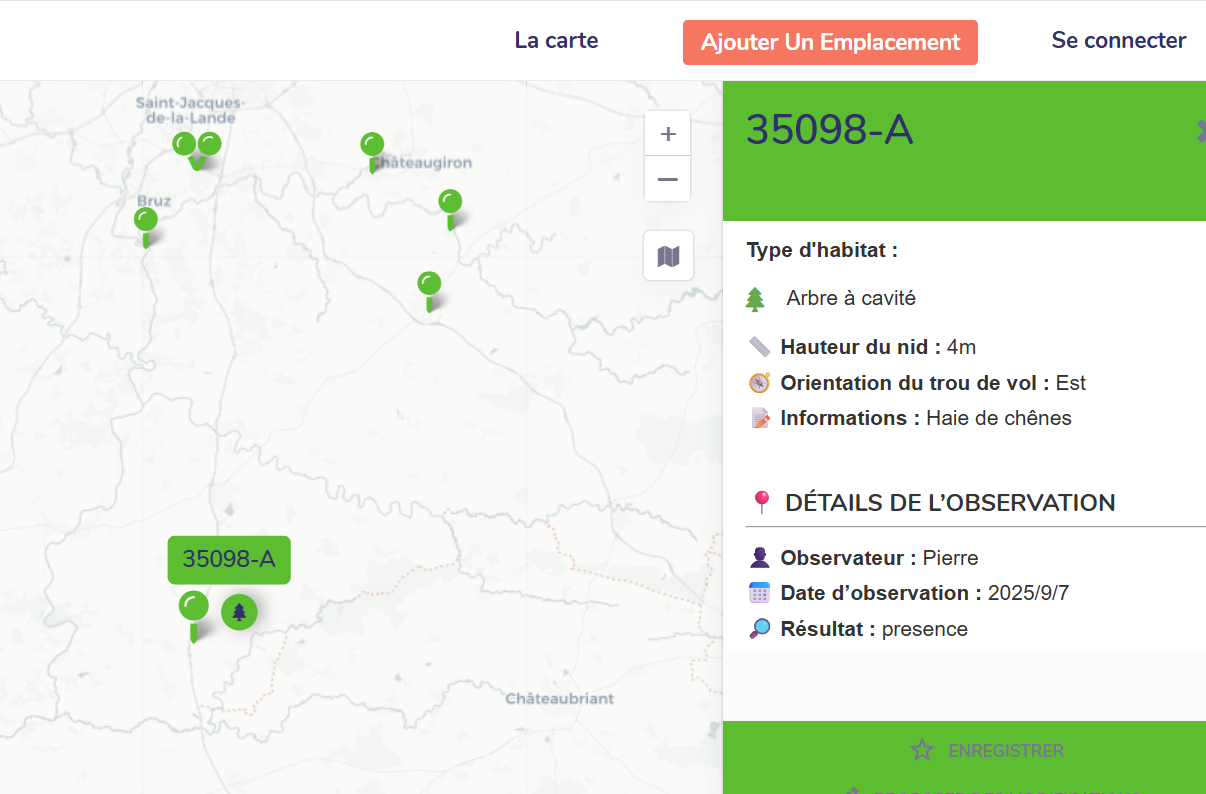
Task: Click the map pin next to Châteaugiron
Action: coord(372,146)
